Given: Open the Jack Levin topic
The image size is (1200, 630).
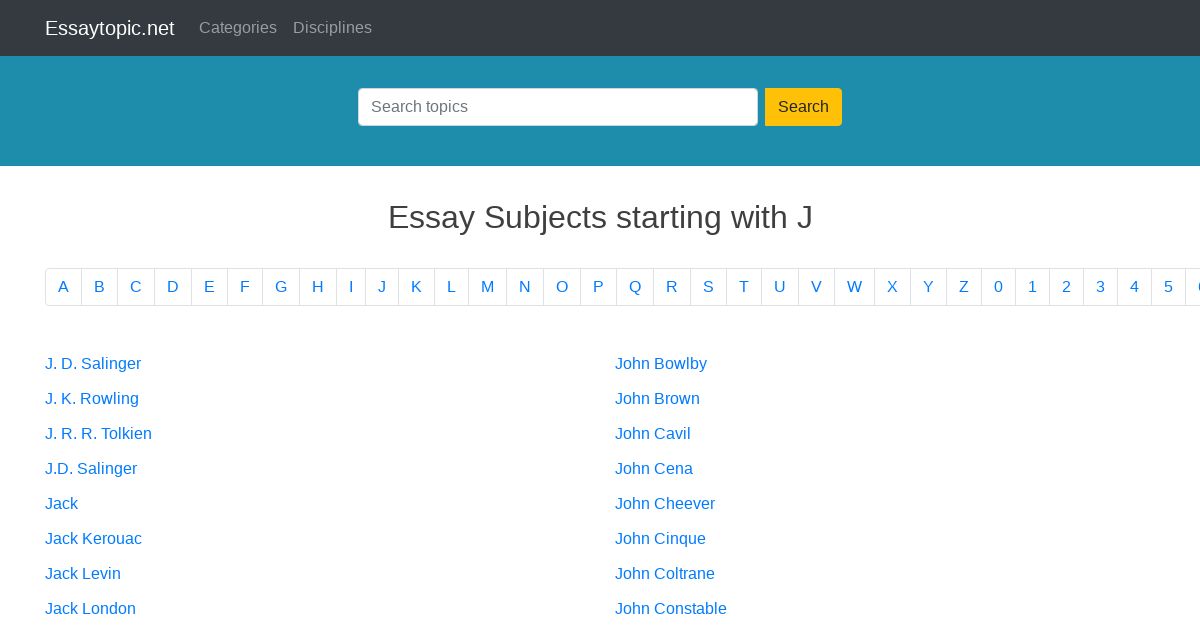Looking at the screenshot, I should 83,574.
